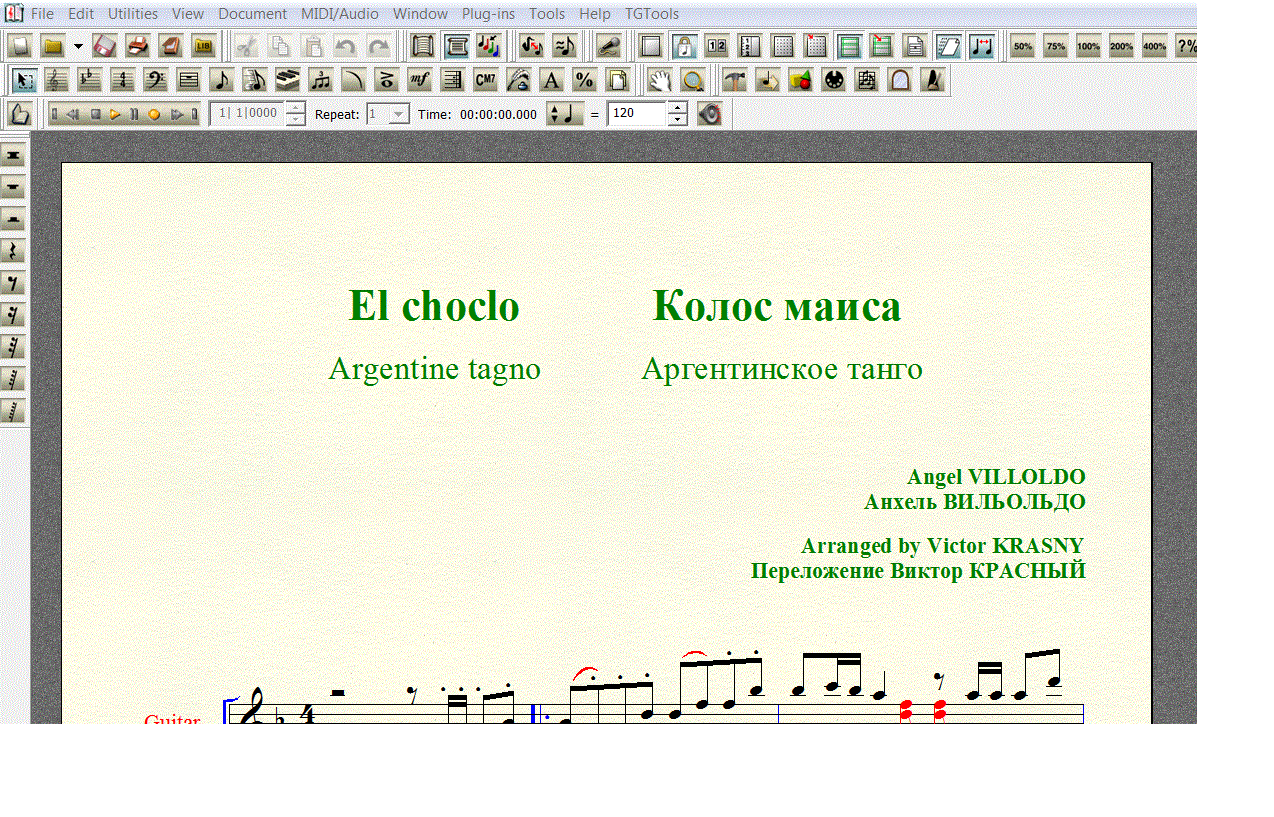Pick the Smart Shape slur tool

click(353, 80)
